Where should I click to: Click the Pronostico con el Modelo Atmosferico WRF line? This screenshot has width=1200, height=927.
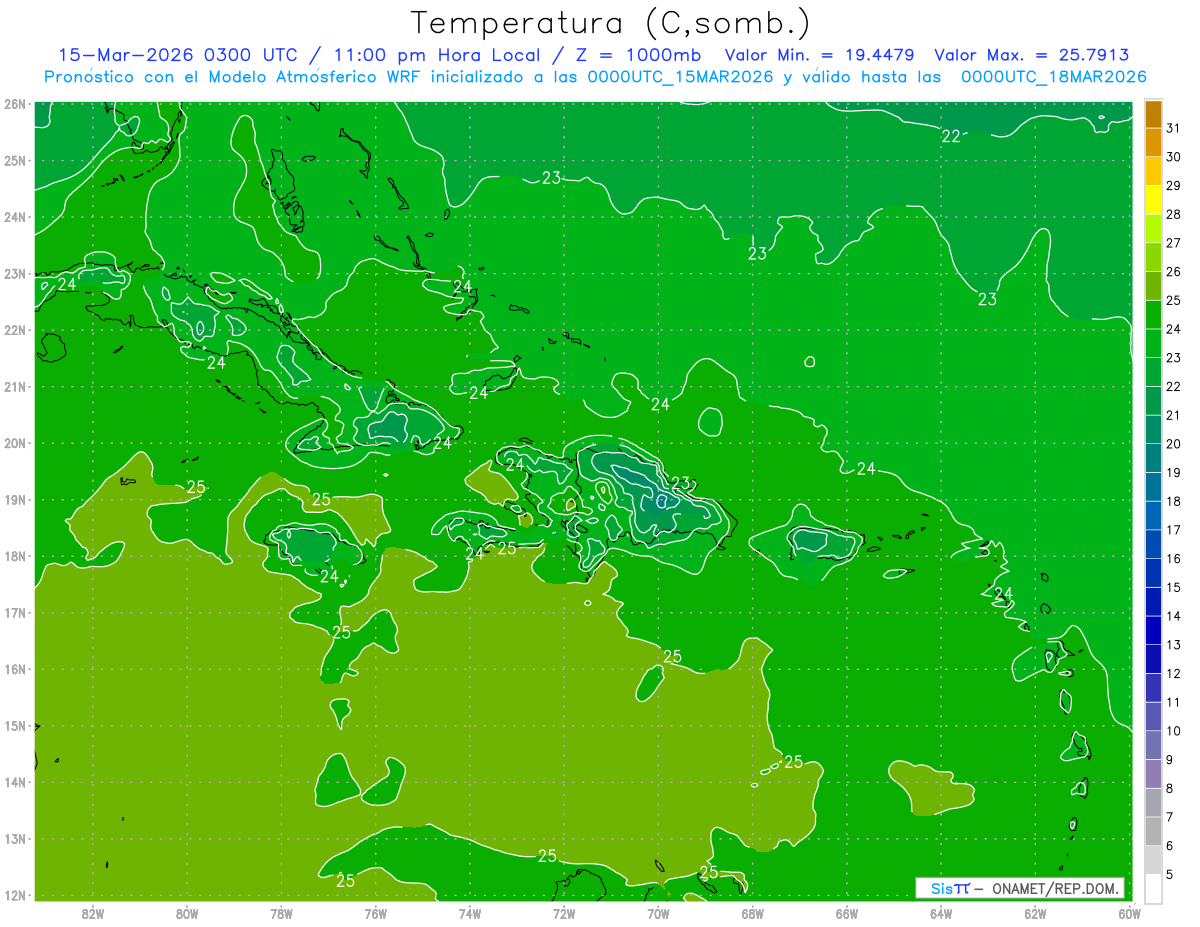click(596, 77)
